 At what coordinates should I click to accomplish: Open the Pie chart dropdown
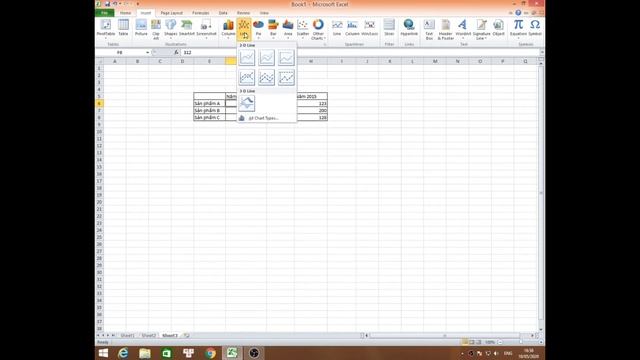[258, 29]
